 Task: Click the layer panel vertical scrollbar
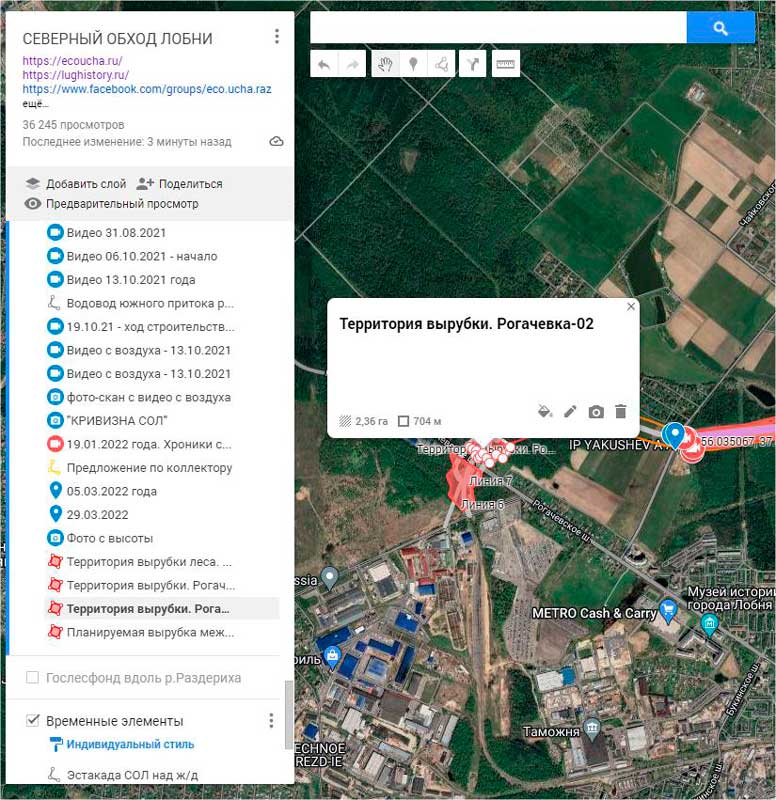tap(288, 714)
